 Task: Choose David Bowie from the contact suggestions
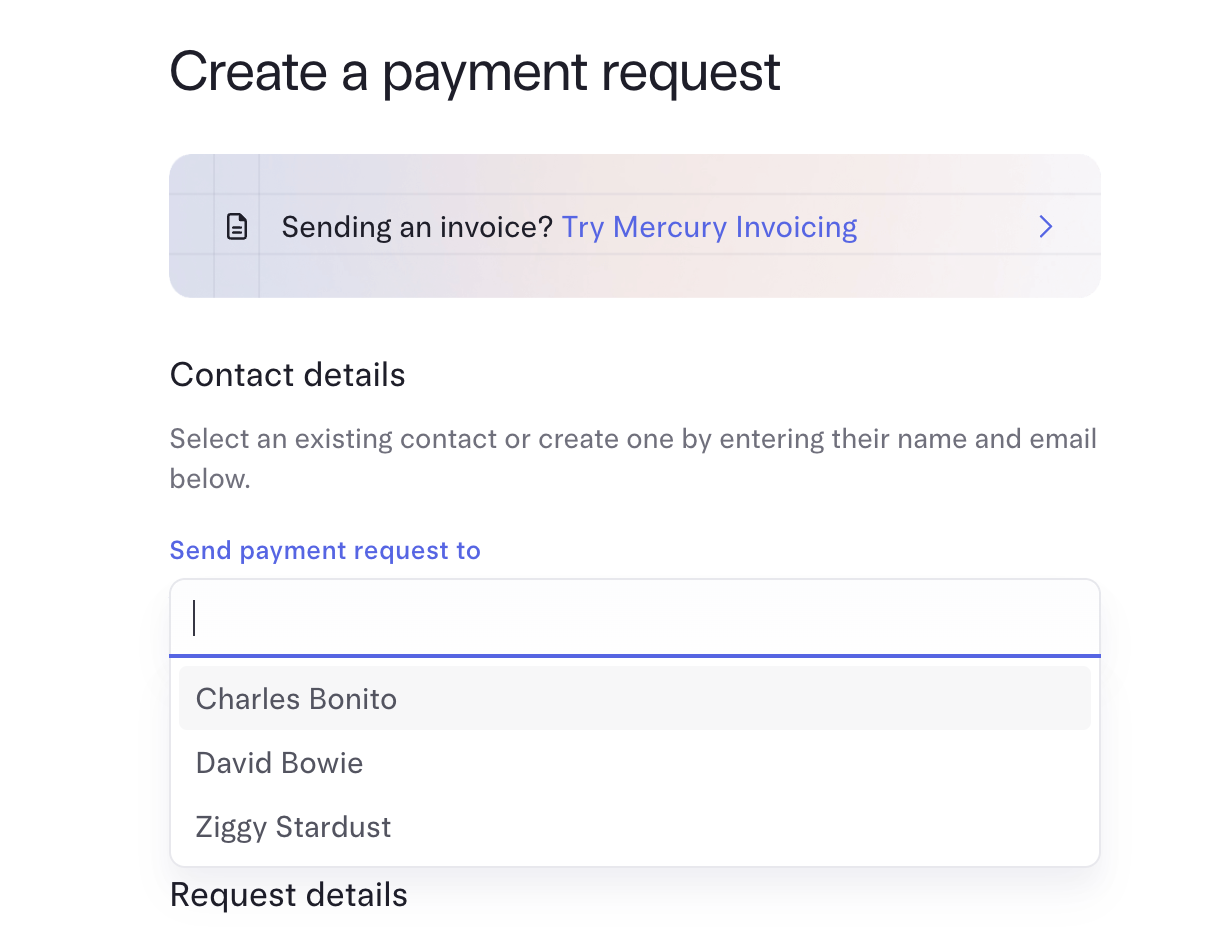pos(635,763)
